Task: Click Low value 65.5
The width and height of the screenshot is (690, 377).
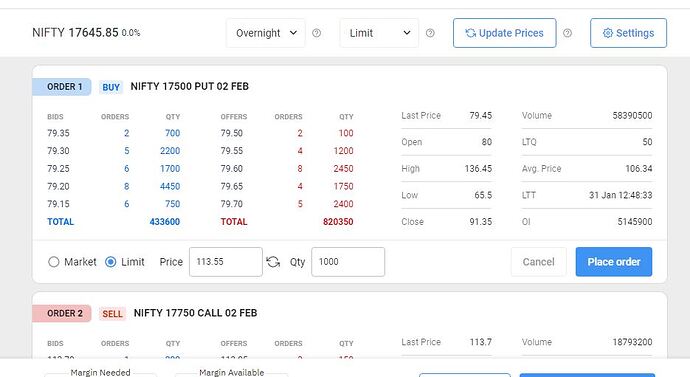Action: point(483,195)
